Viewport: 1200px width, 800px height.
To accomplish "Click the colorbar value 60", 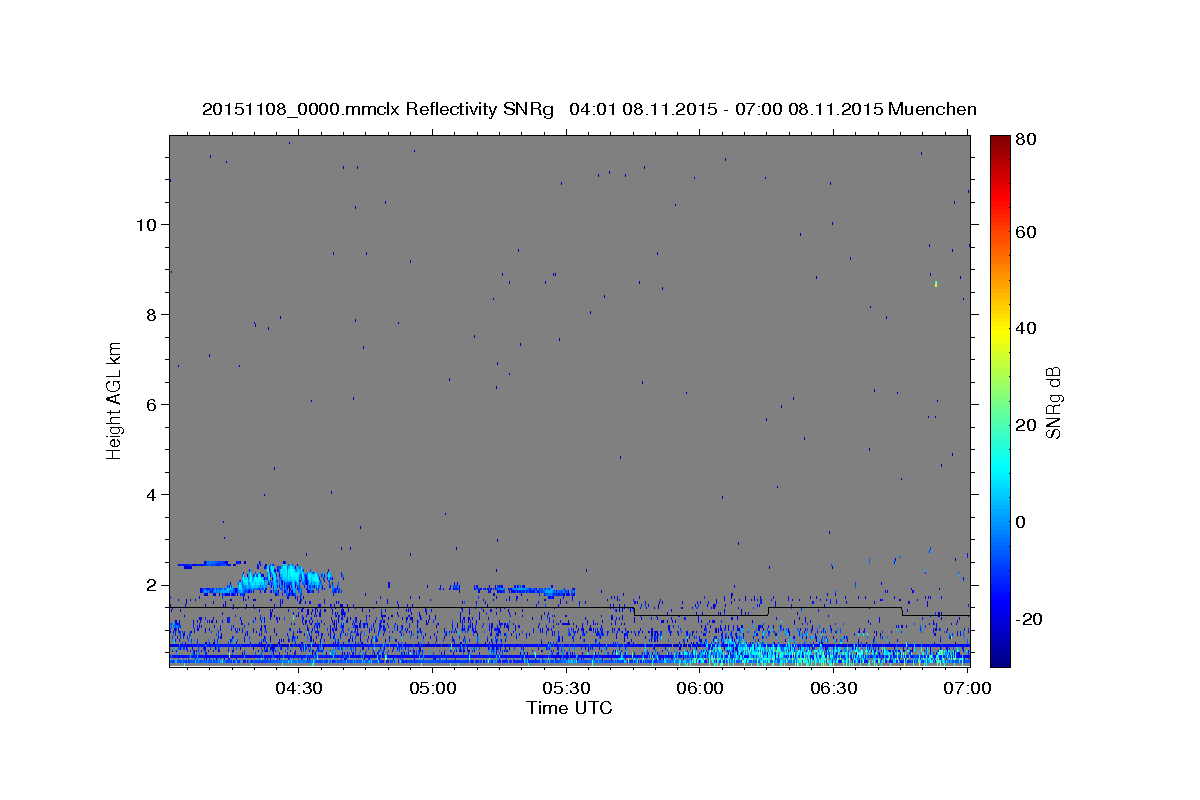I will pyautogui.click(x=1028, y=232).
